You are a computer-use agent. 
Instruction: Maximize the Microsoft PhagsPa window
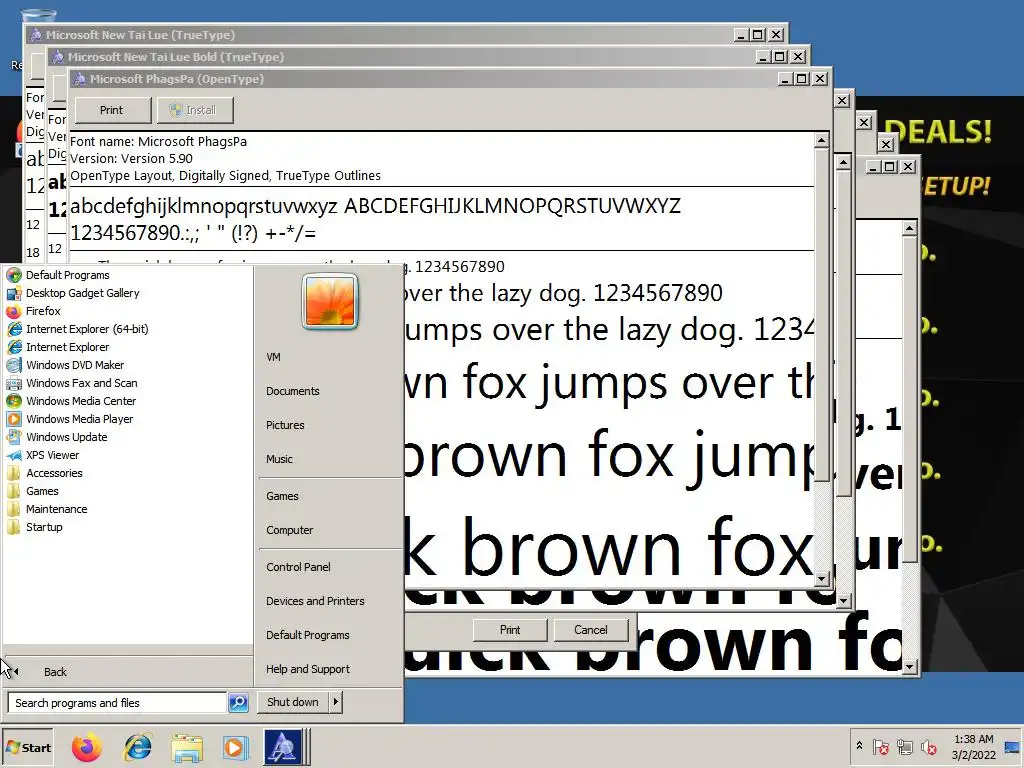click(801, 79)
